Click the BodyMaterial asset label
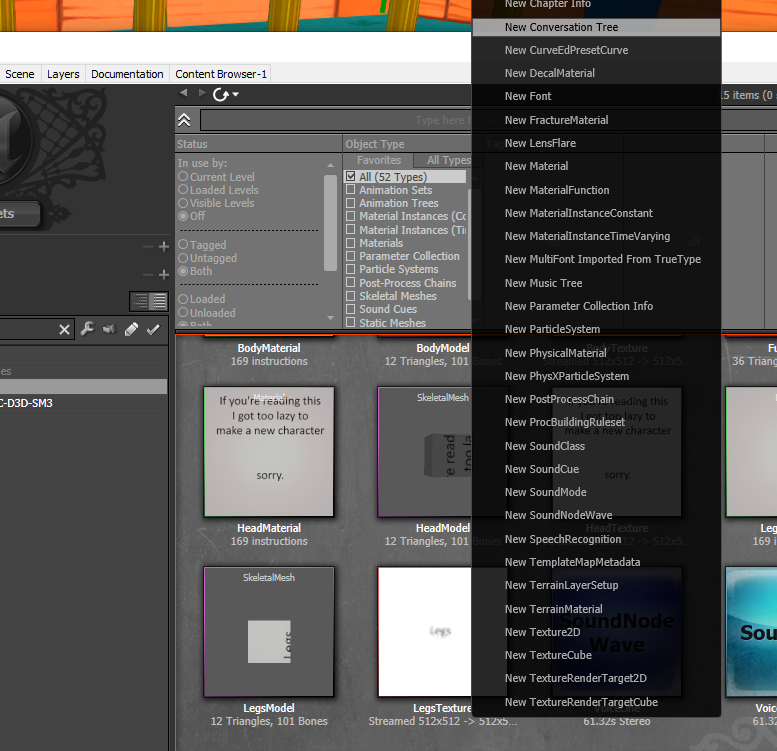 269,348
